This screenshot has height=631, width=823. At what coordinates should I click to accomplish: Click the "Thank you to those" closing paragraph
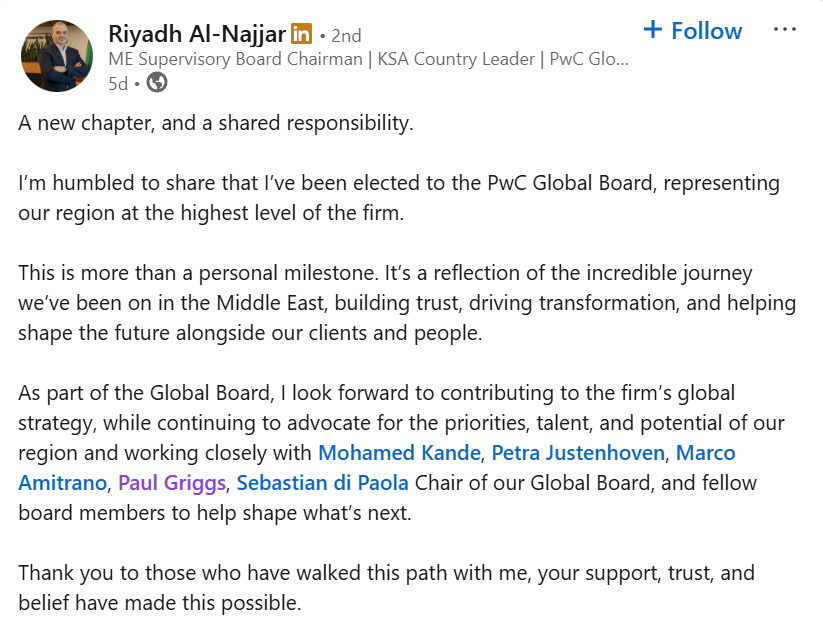386,588
